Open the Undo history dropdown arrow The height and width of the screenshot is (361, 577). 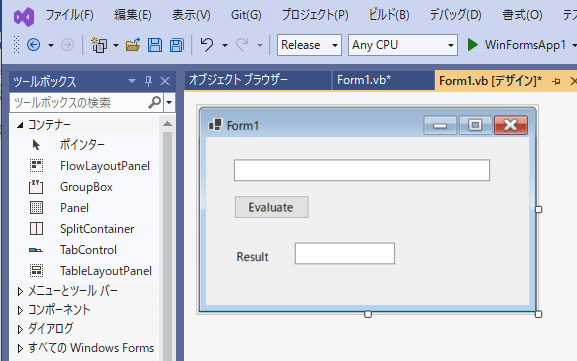click(225, 45)
